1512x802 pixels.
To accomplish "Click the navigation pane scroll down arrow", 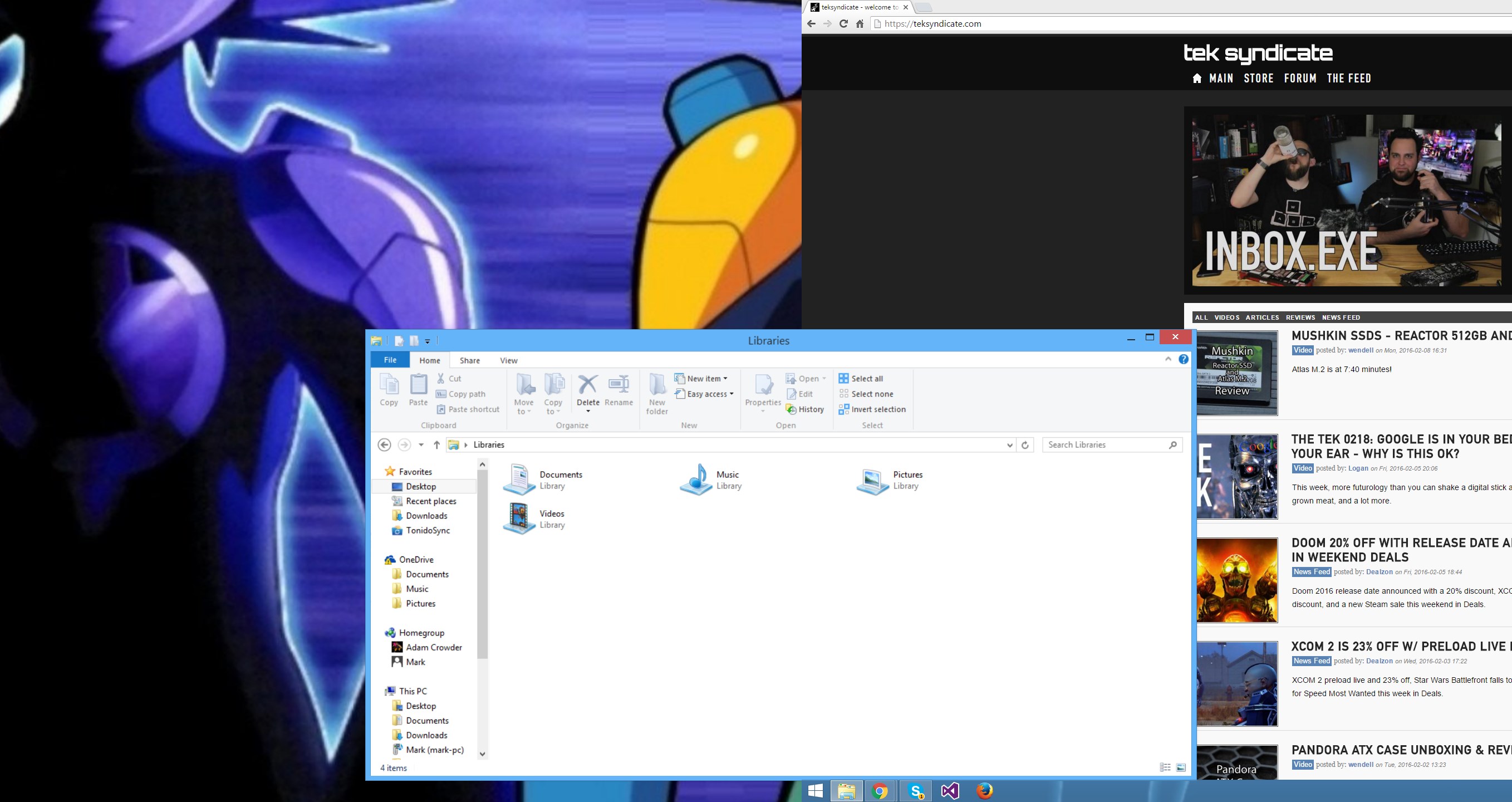I will click(x=483, y=754).
